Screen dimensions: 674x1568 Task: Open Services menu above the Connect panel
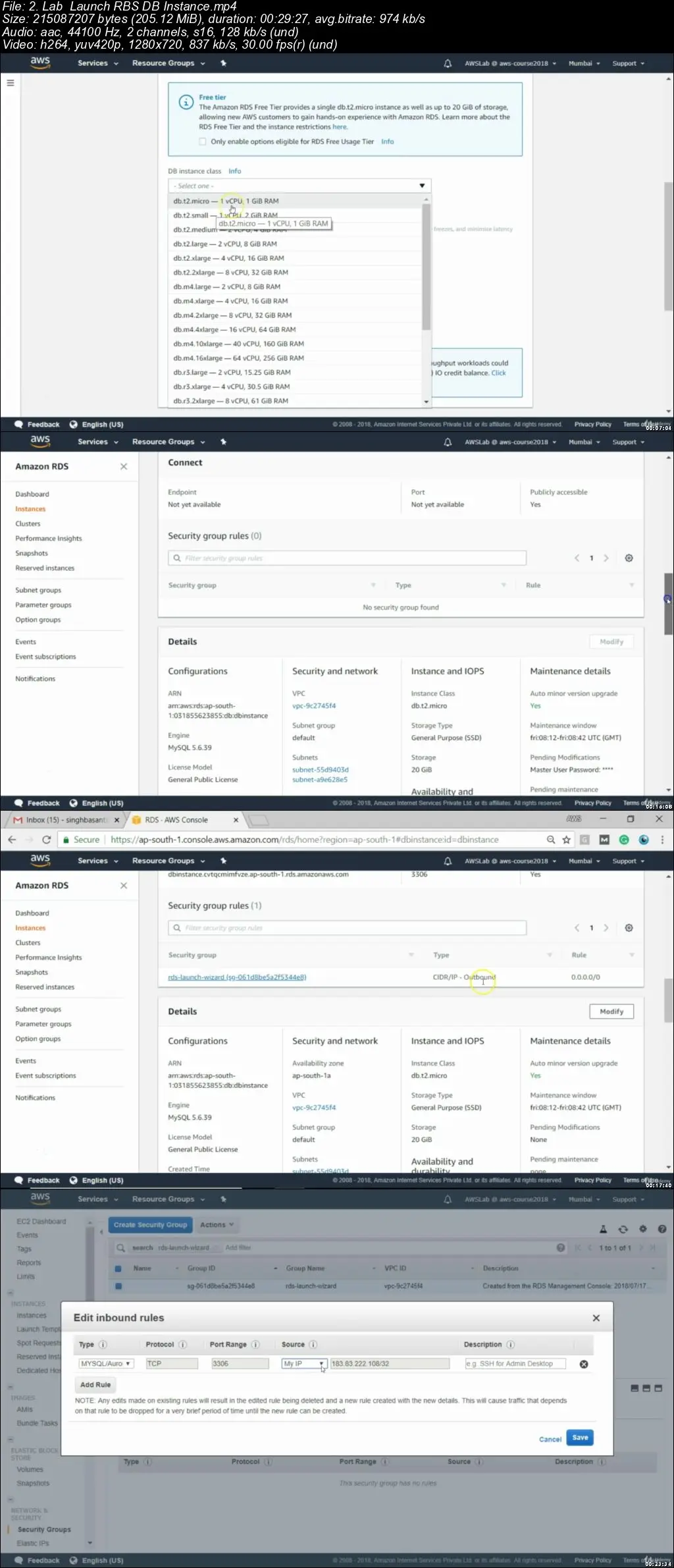[x=98, y=442]
